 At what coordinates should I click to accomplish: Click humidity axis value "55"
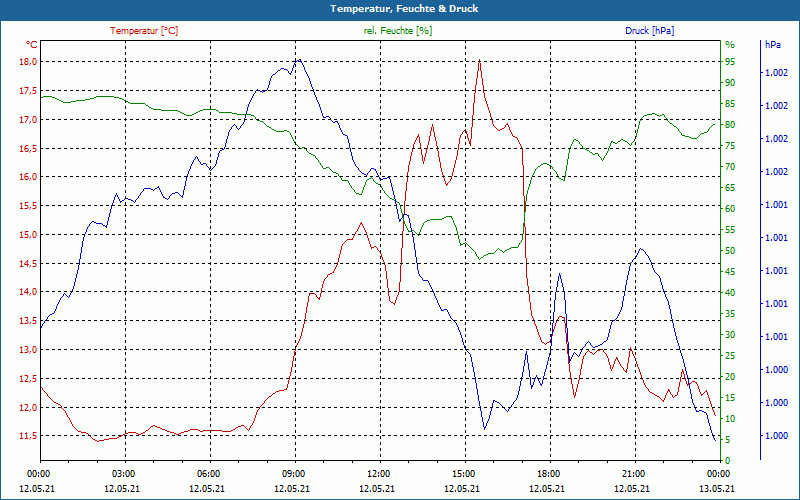730,230
